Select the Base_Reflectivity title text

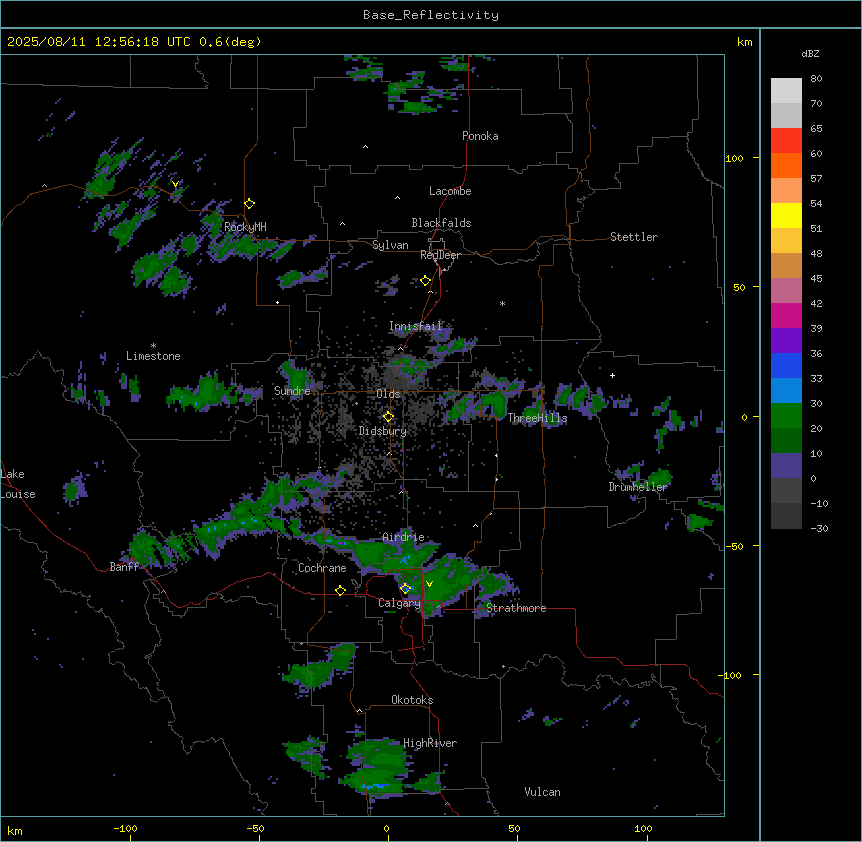coord(431,15)
